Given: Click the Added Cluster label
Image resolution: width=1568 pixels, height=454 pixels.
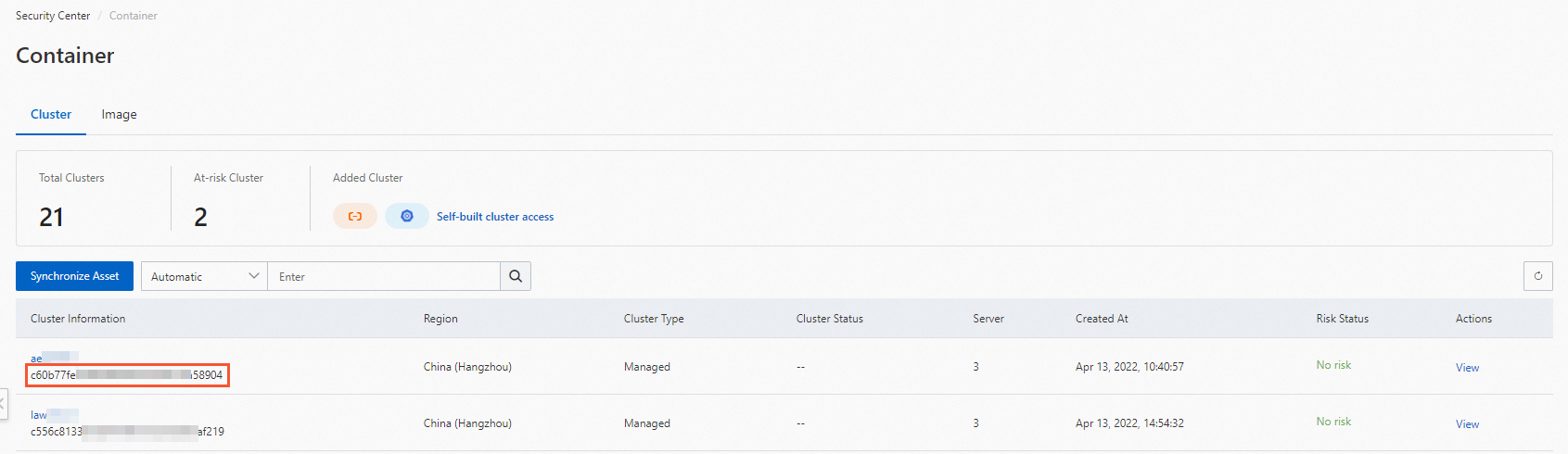Looking at the screenshot, I should 368,178.
